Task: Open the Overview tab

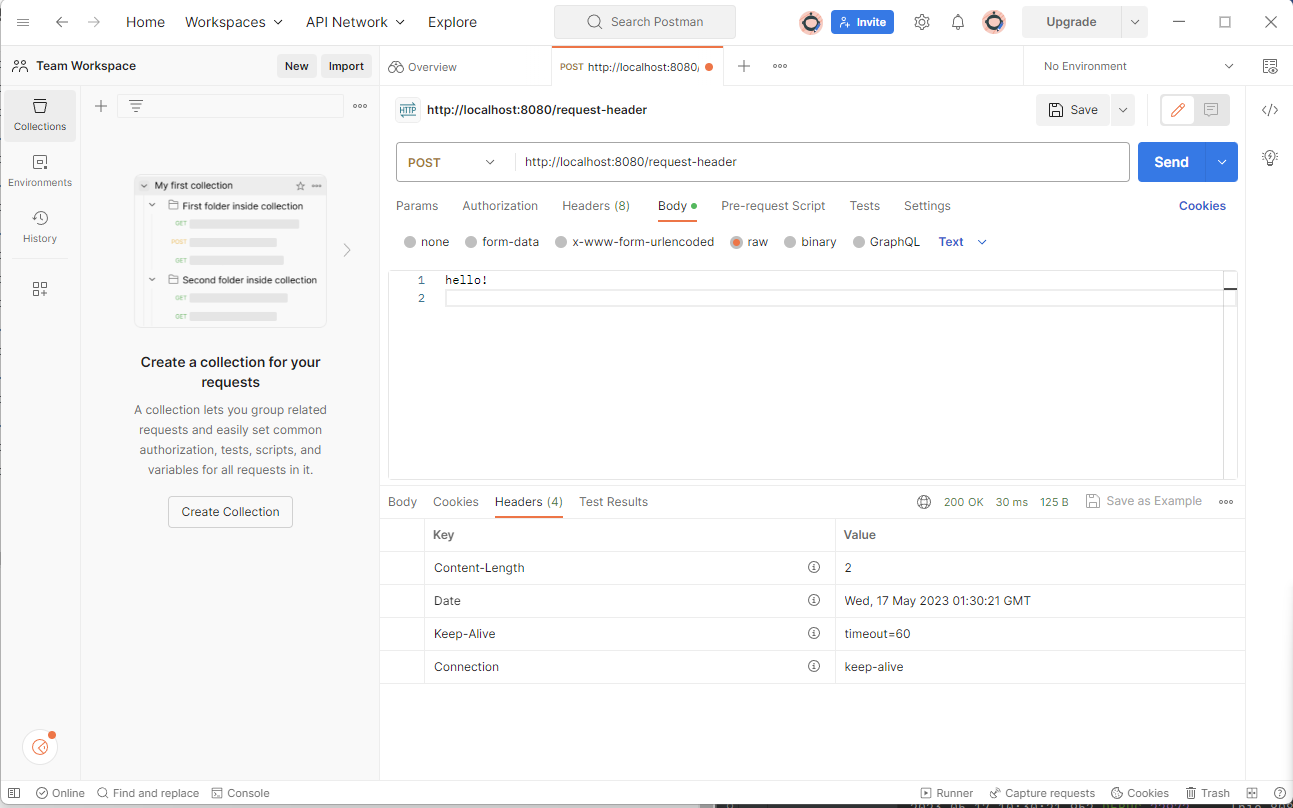Action: click(423, 66)
